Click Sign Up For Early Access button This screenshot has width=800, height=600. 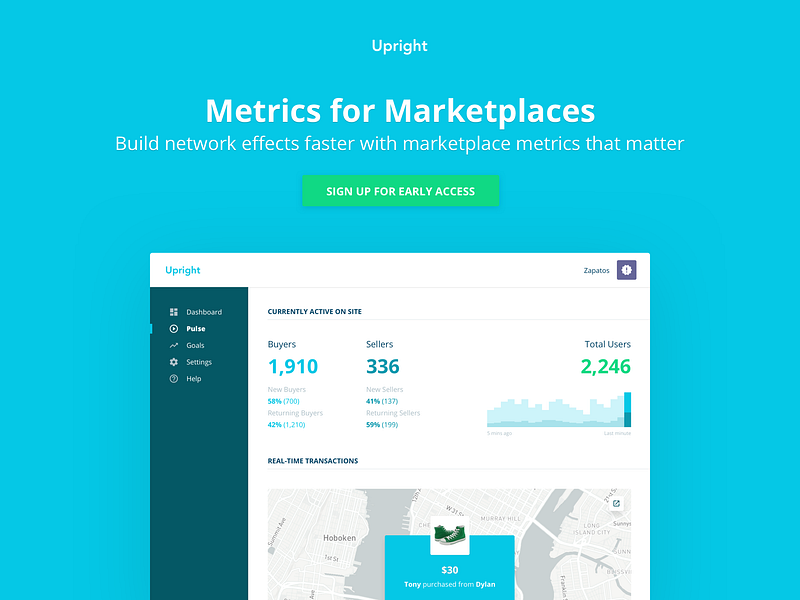(x=401, y=191)
